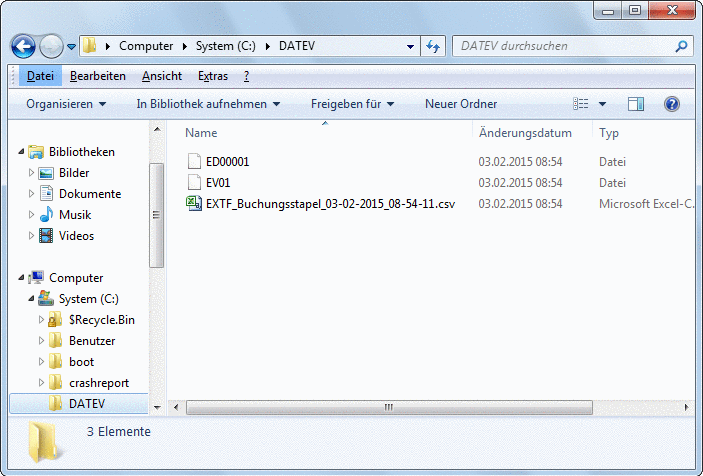Change view with the view icon
Screen dimensions: 703x476
(x=581, y=104)
